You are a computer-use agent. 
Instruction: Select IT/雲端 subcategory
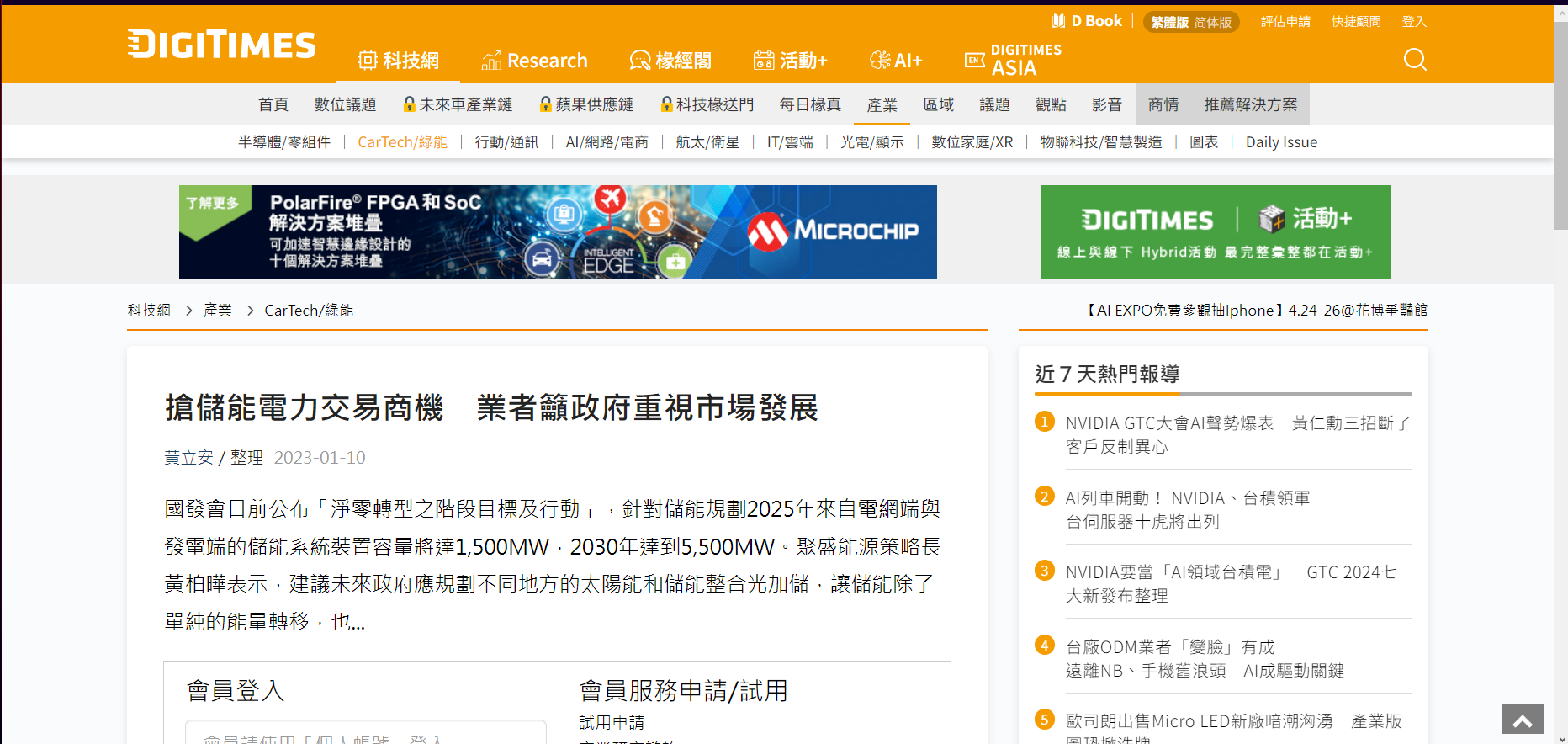(x=790, y=142)
